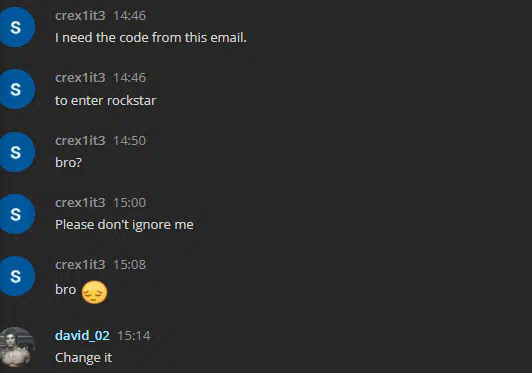This screenshot has height=373, width=532.
Task: Click the crex1it3 name at 15:08
Action: point(80,264)
